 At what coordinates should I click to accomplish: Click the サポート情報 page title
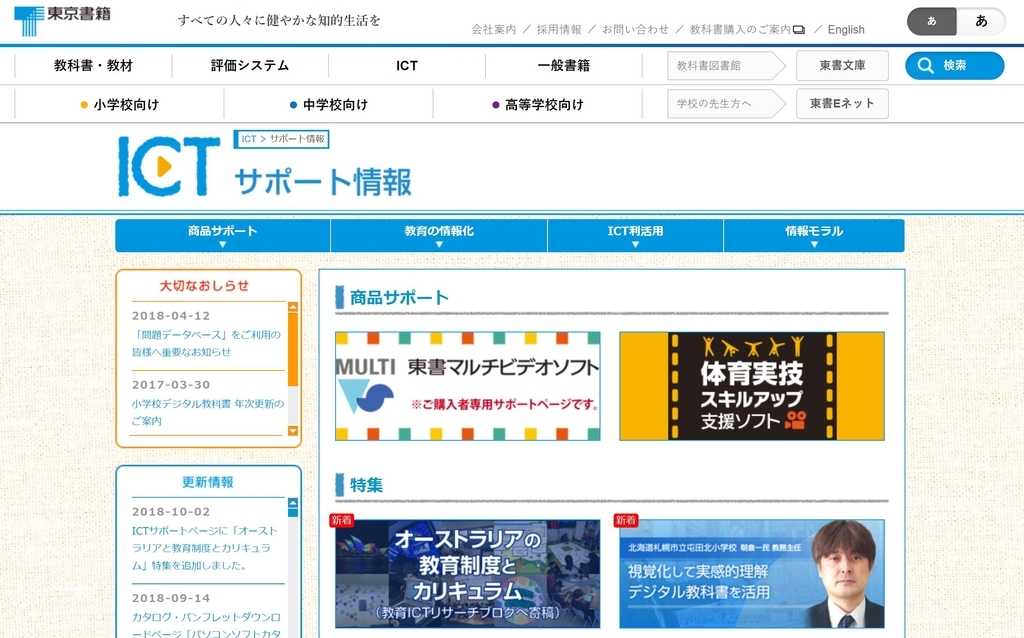coord(323,182)
